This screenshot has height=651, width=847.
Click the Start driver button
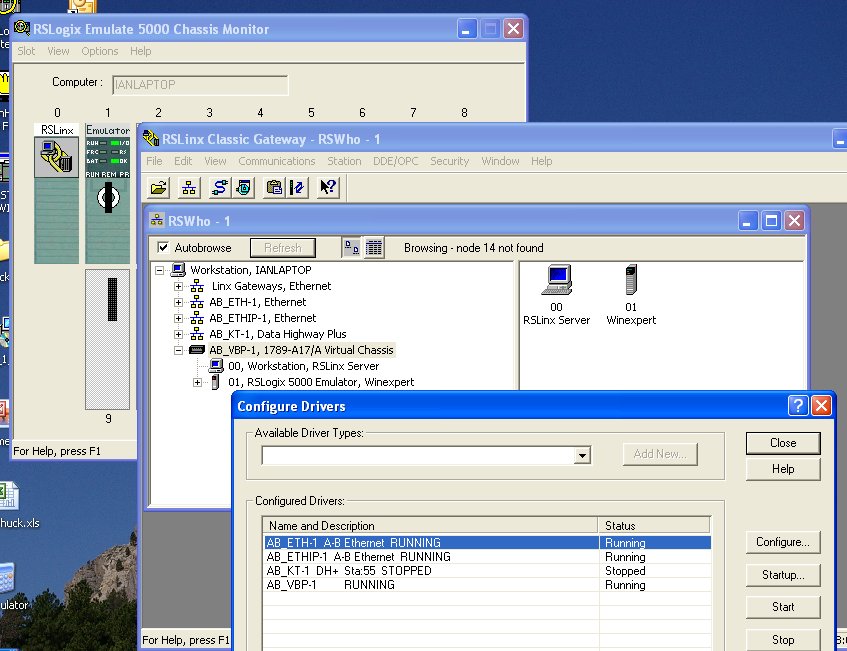783,607
